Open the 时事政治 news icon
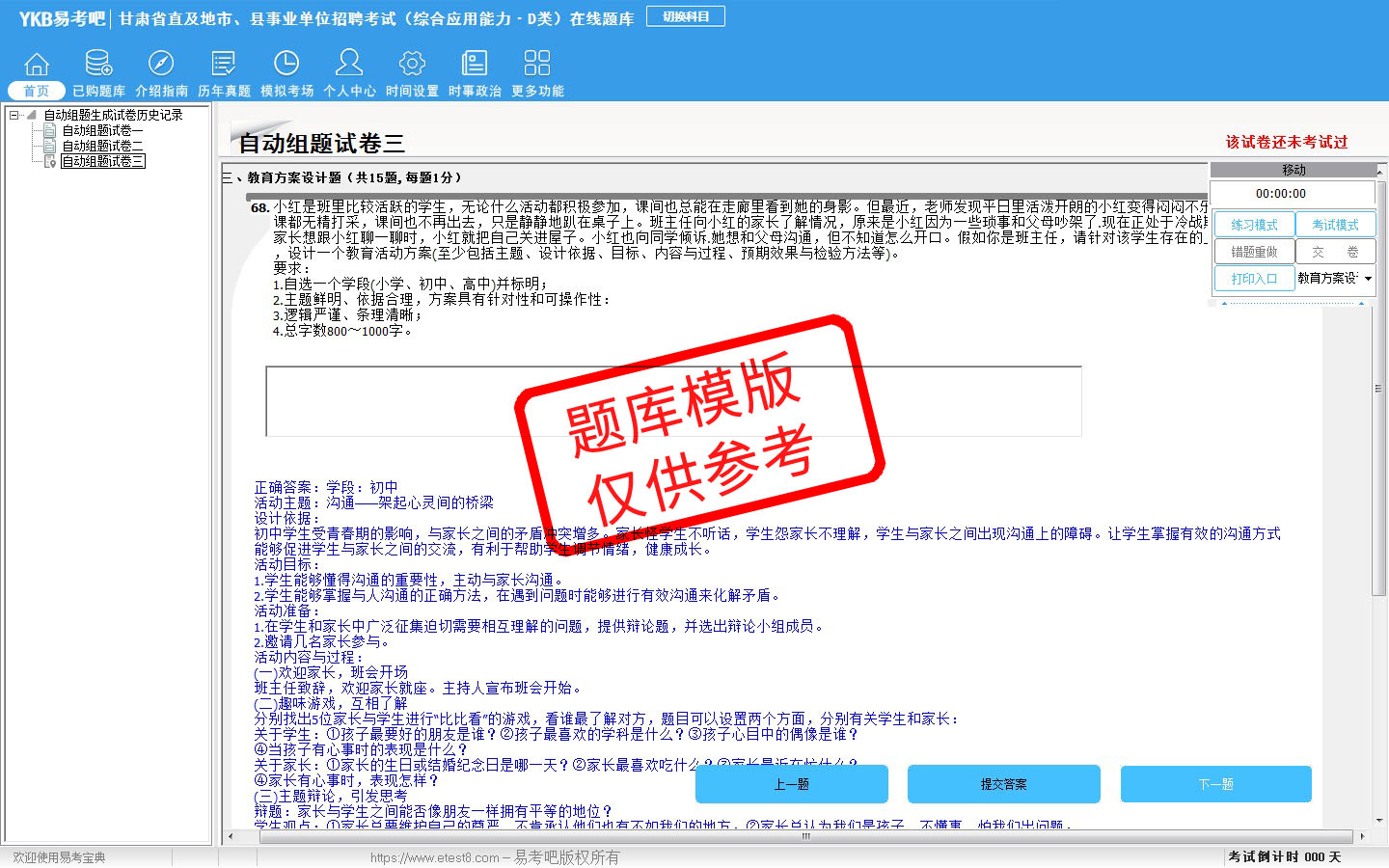The width and height of the screenshot is (1389, 868). 475,65
